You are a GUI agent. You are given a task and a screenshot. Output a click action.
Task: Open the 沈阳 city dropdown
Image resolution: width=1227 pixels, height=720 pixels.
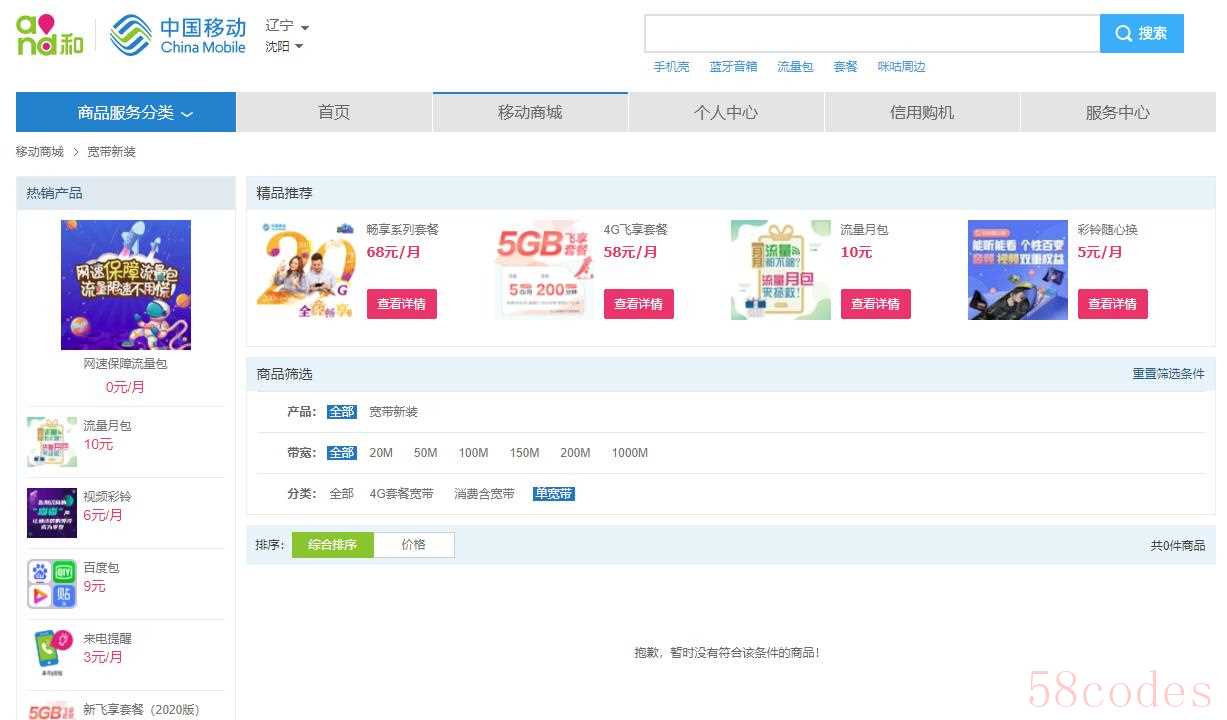[284, 46]
